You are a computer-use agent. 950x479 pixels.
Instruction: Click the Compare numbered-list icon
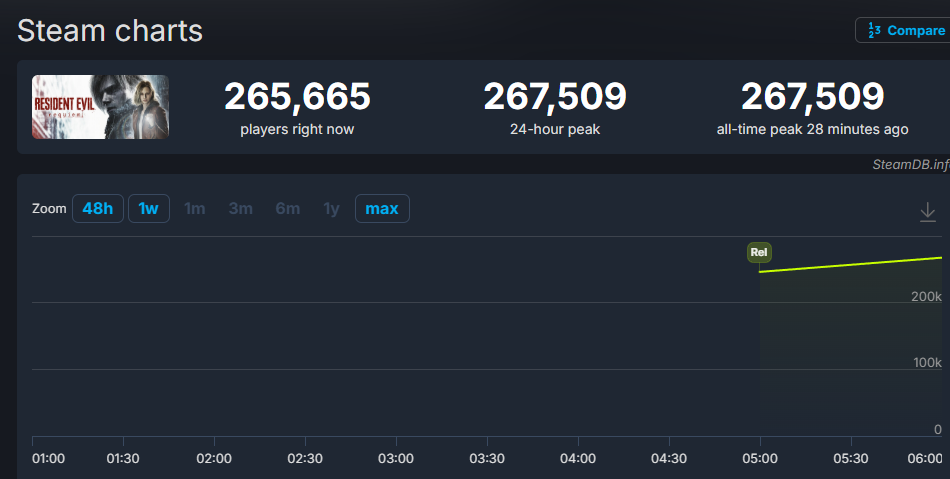874,30
